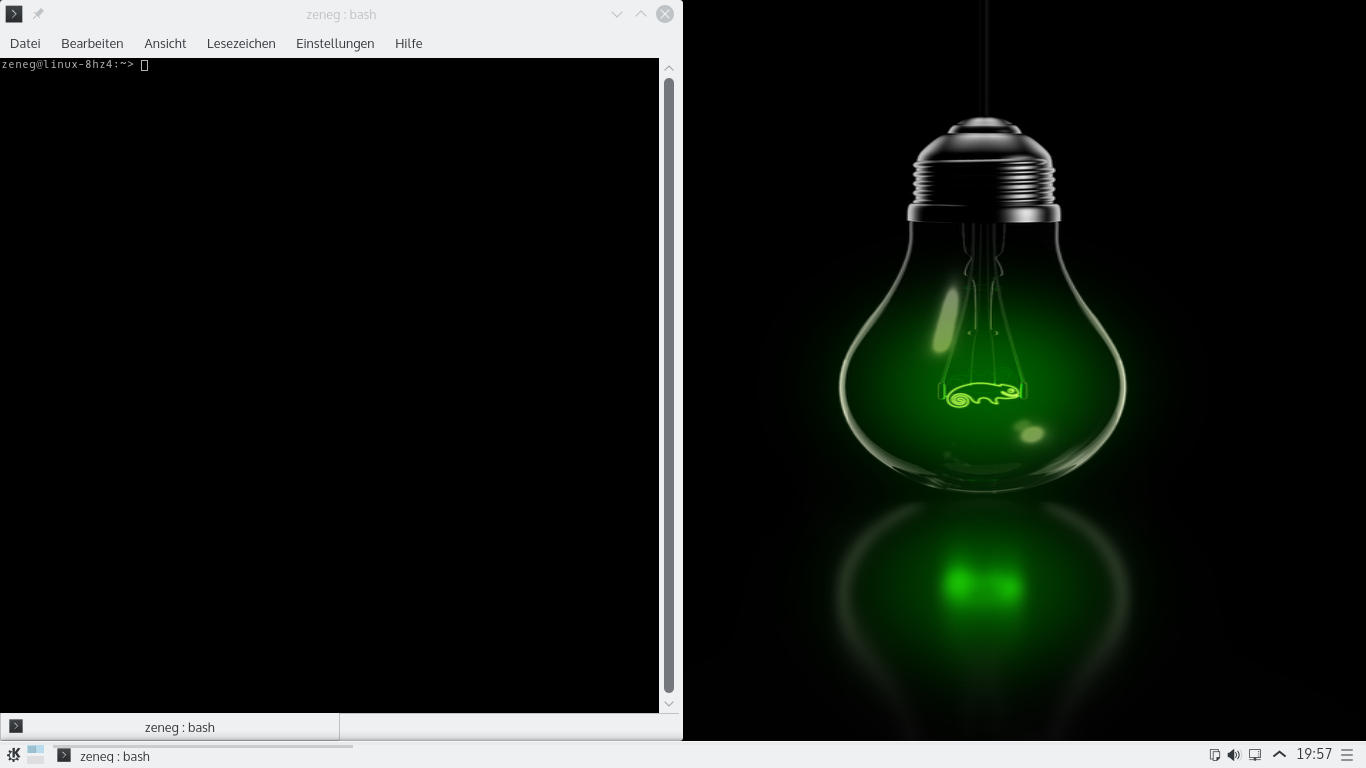Open the clipboard tray icon
This screenshot has height=768, width=1366.
coord(1215,755)
